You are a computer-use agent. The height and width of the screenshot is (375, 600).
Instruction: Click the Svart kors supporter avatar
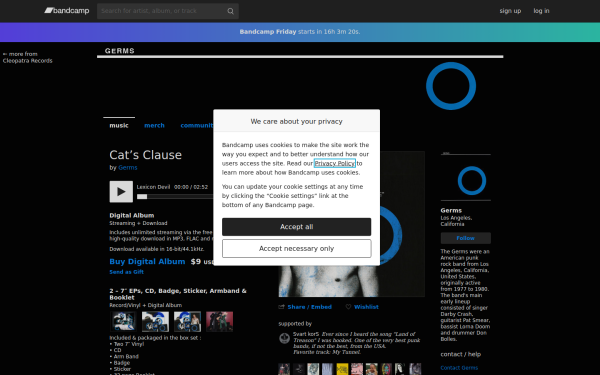point(284,338)
